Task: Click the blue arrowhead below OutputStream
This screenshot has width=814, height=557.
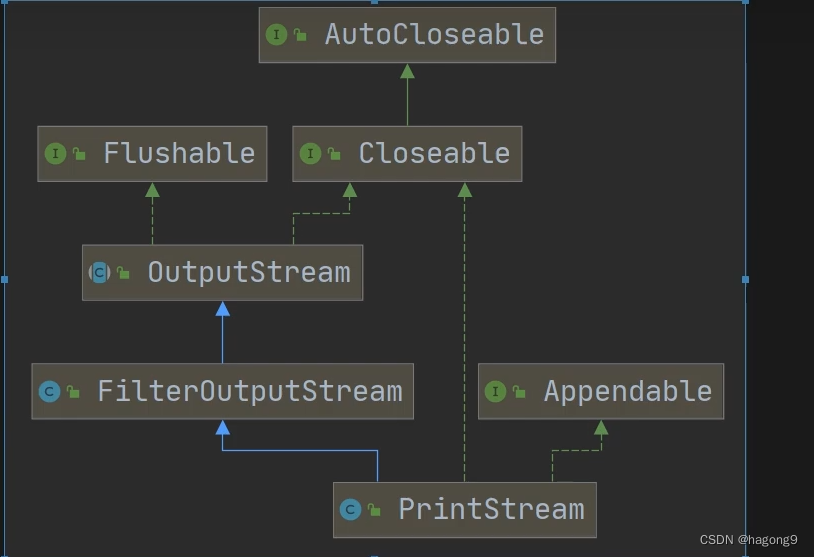Action: [223, 309]
